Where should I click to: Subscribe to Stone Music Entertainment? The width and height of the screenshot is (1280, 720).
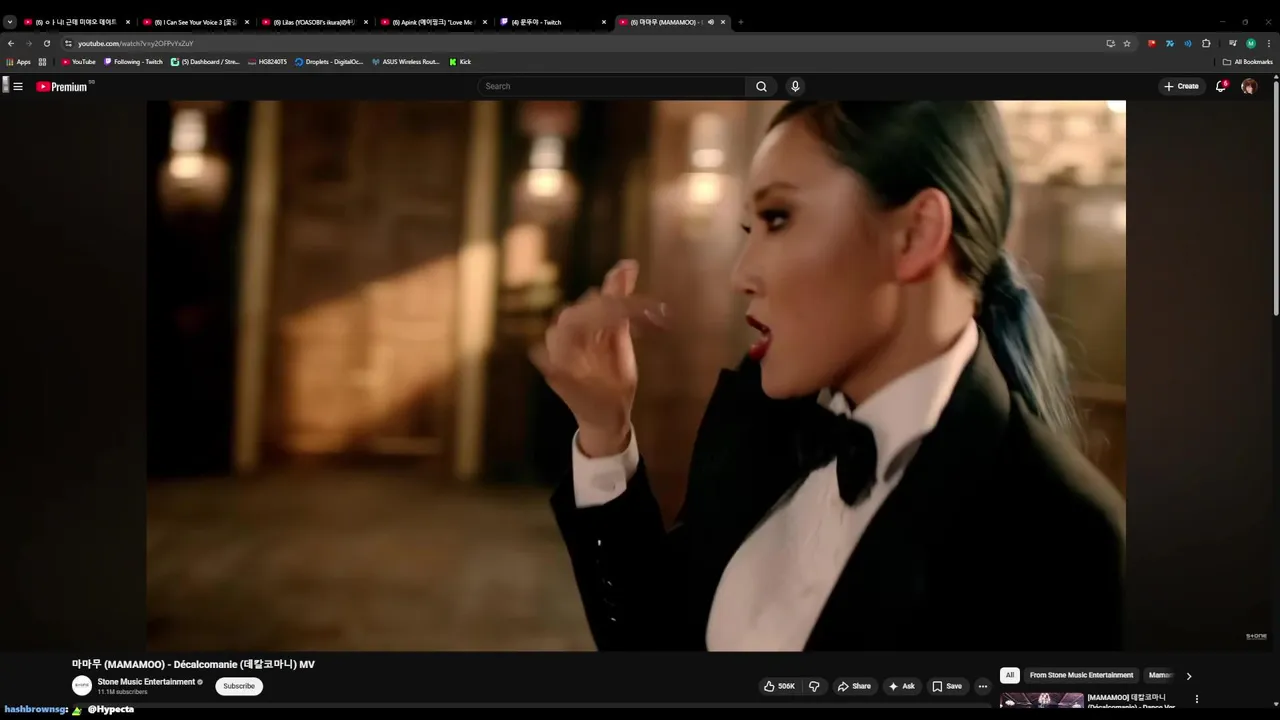[x=239, y=686]
